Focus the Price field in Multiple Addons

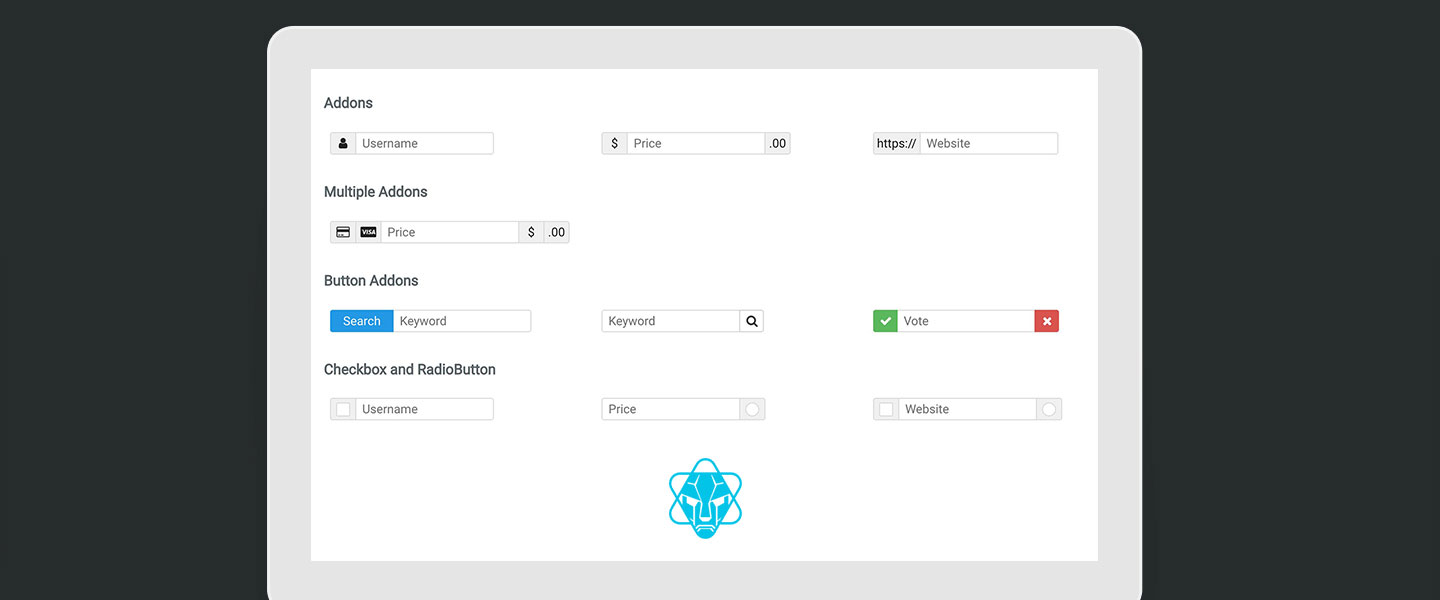450,232
